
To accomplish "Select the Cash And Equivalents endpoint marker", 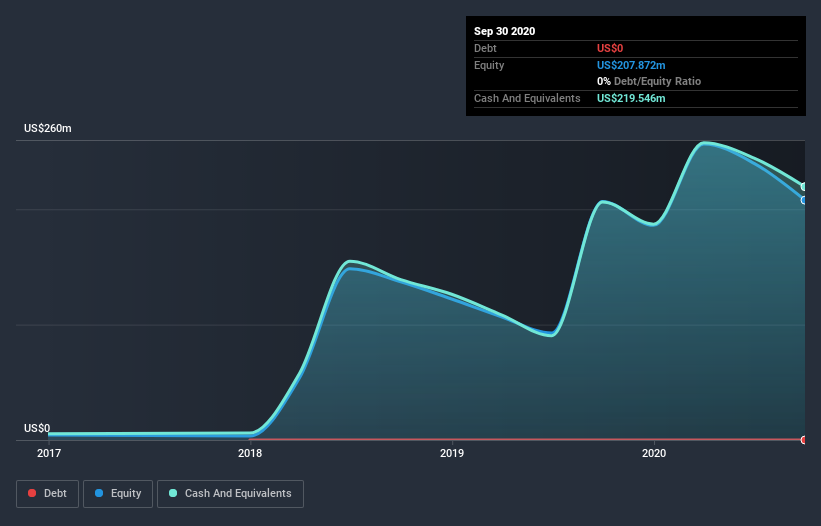I will (x=804, y=187).
